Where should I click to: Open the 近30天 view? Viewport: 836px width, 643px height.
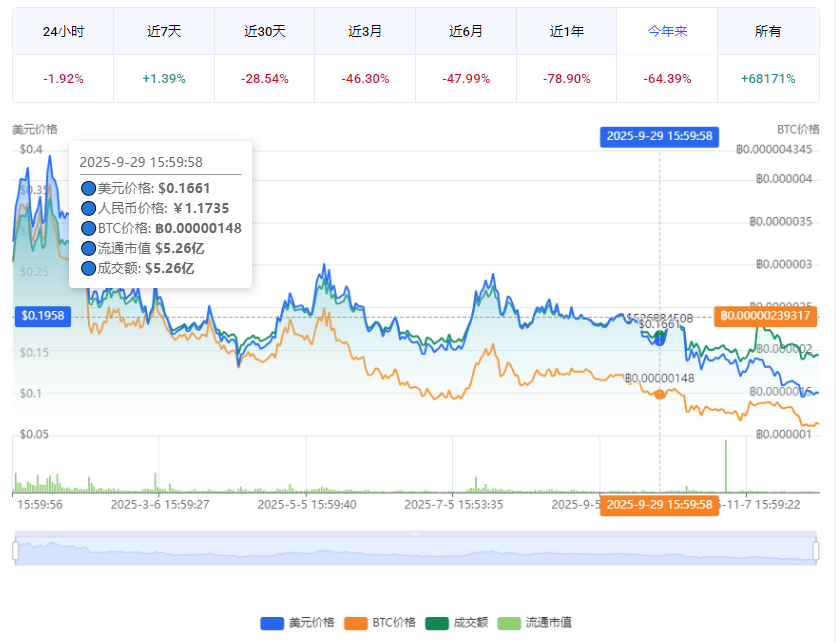coord(263,31)
